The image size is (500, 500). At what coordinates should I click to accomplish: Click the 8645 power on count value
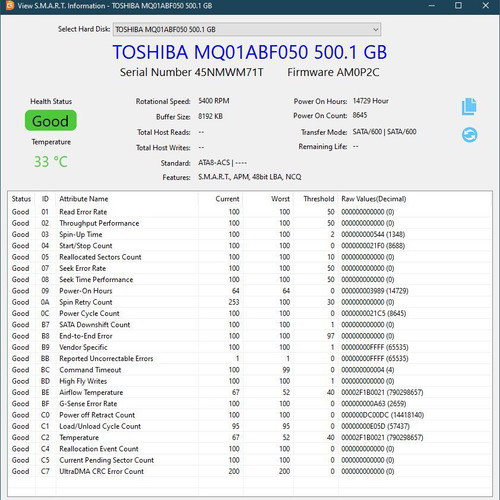coord(360,115)
